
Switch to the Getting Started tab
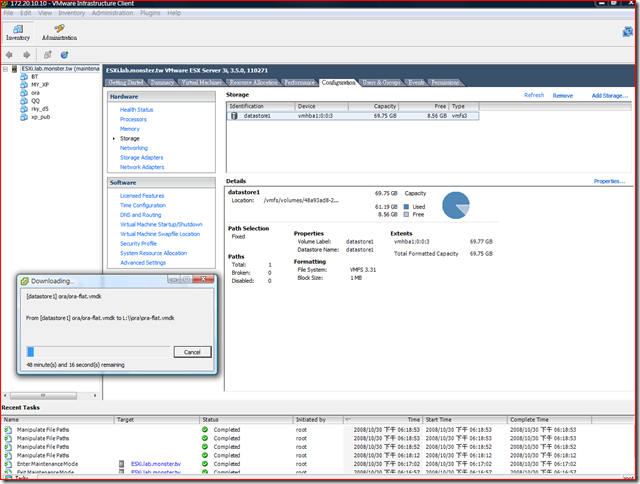[x=126, y=82]
